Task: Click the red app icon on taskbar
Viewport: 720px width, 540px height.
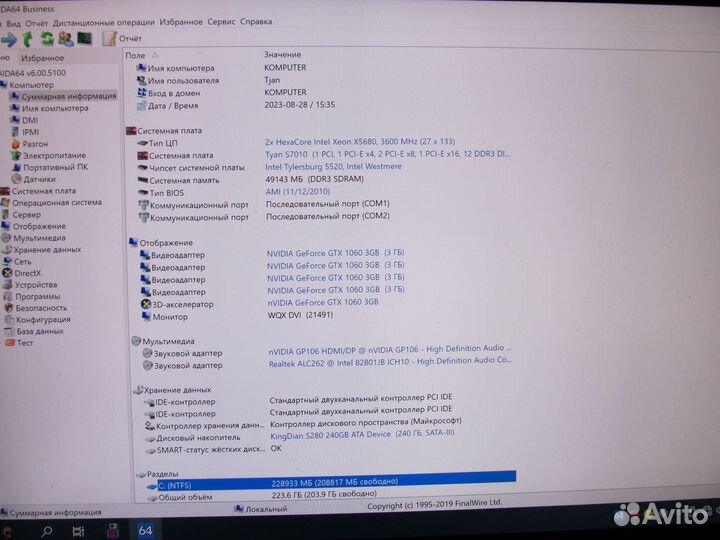Action: click(112, 531)
